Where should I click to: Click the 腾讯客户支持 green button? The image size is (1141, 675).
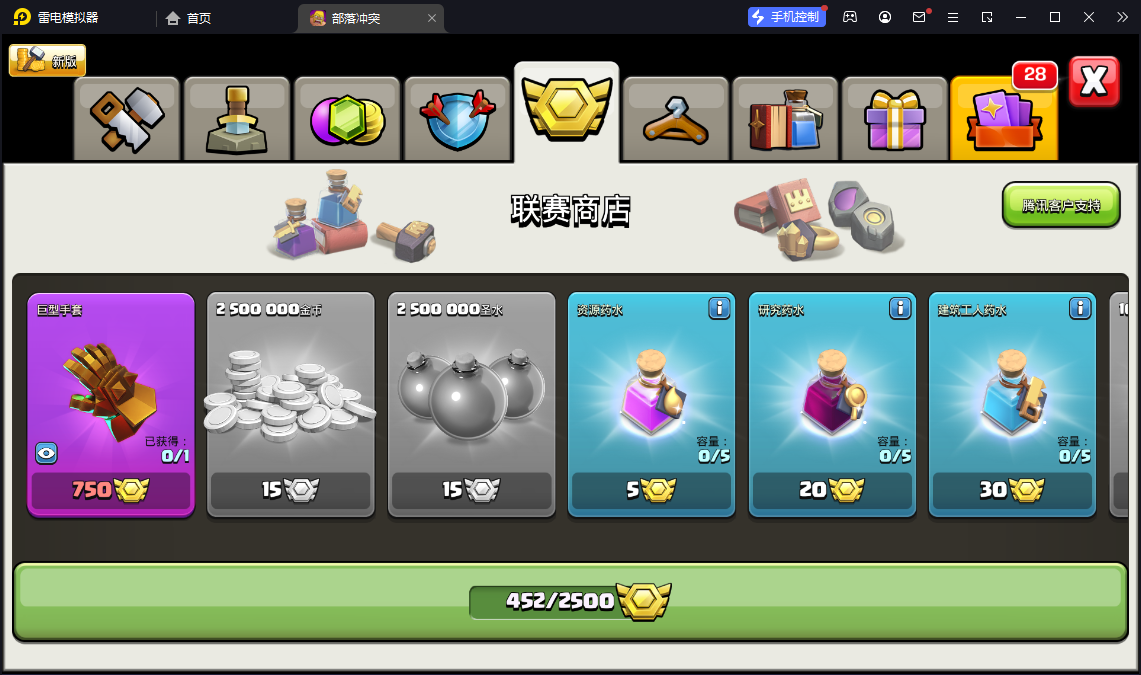click(x=1061, y=205)
